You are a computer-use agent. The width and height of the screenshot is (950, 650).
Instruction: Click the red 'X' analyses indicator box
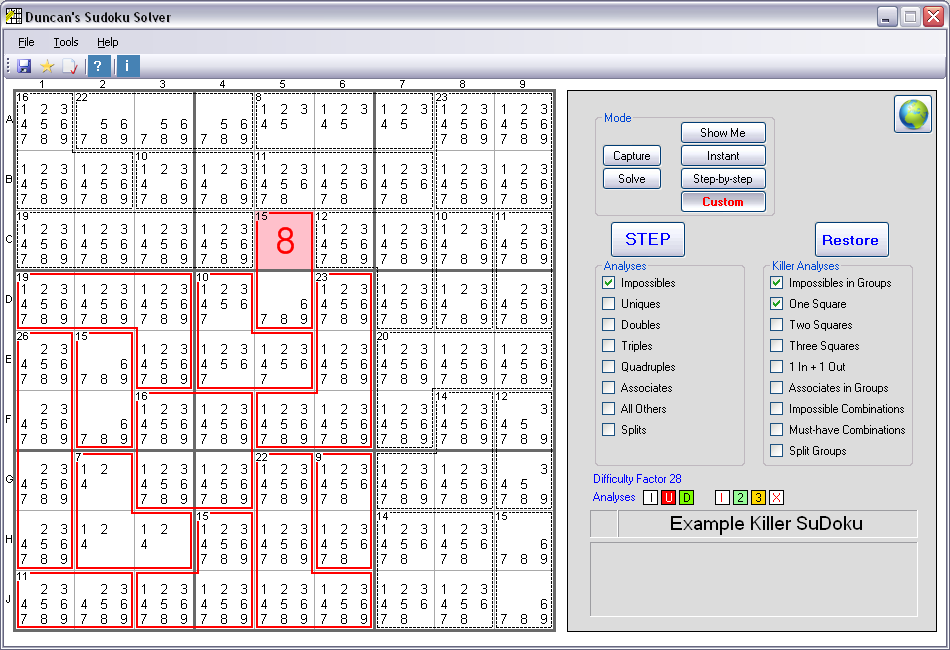tap(777, 497)
